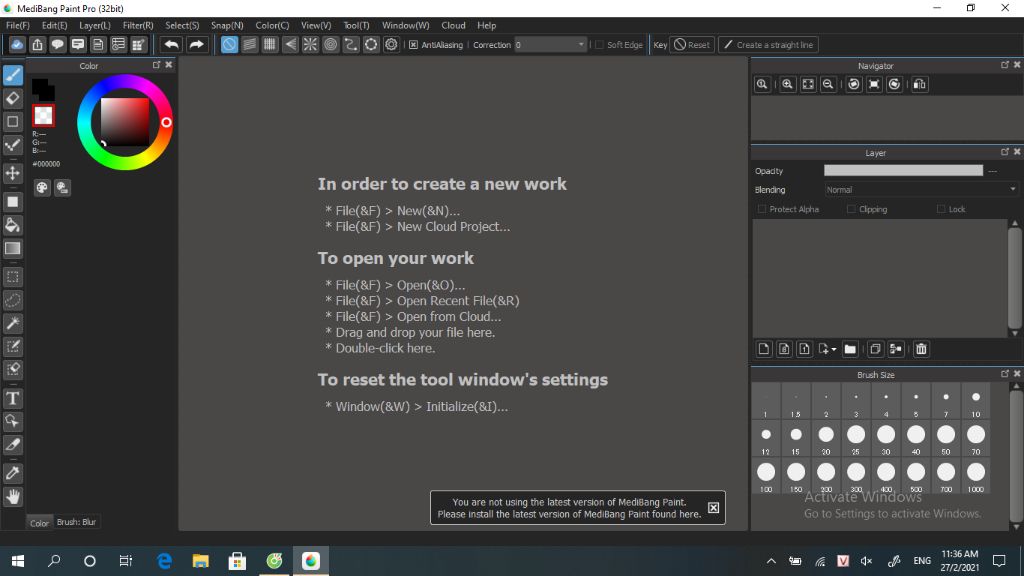Select the circle snap icon
Image resolution: width=1024 pixels, height=576 pixels.
tap(330, 44)
